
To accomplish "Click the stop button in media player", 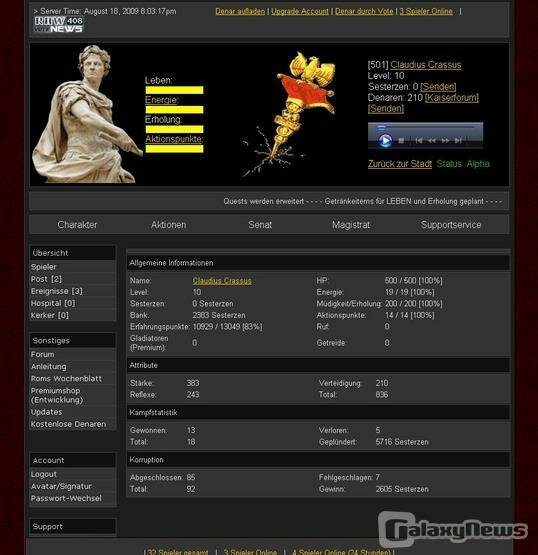I will (x=401, y=141).
